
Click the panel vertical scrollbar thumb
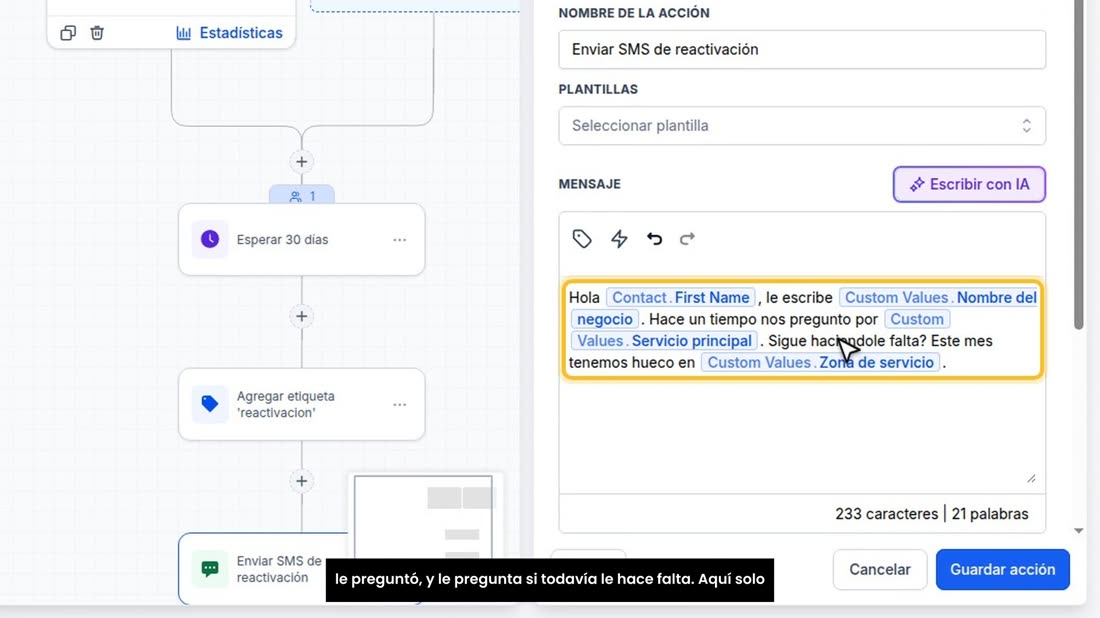(x=1079, y=165)
